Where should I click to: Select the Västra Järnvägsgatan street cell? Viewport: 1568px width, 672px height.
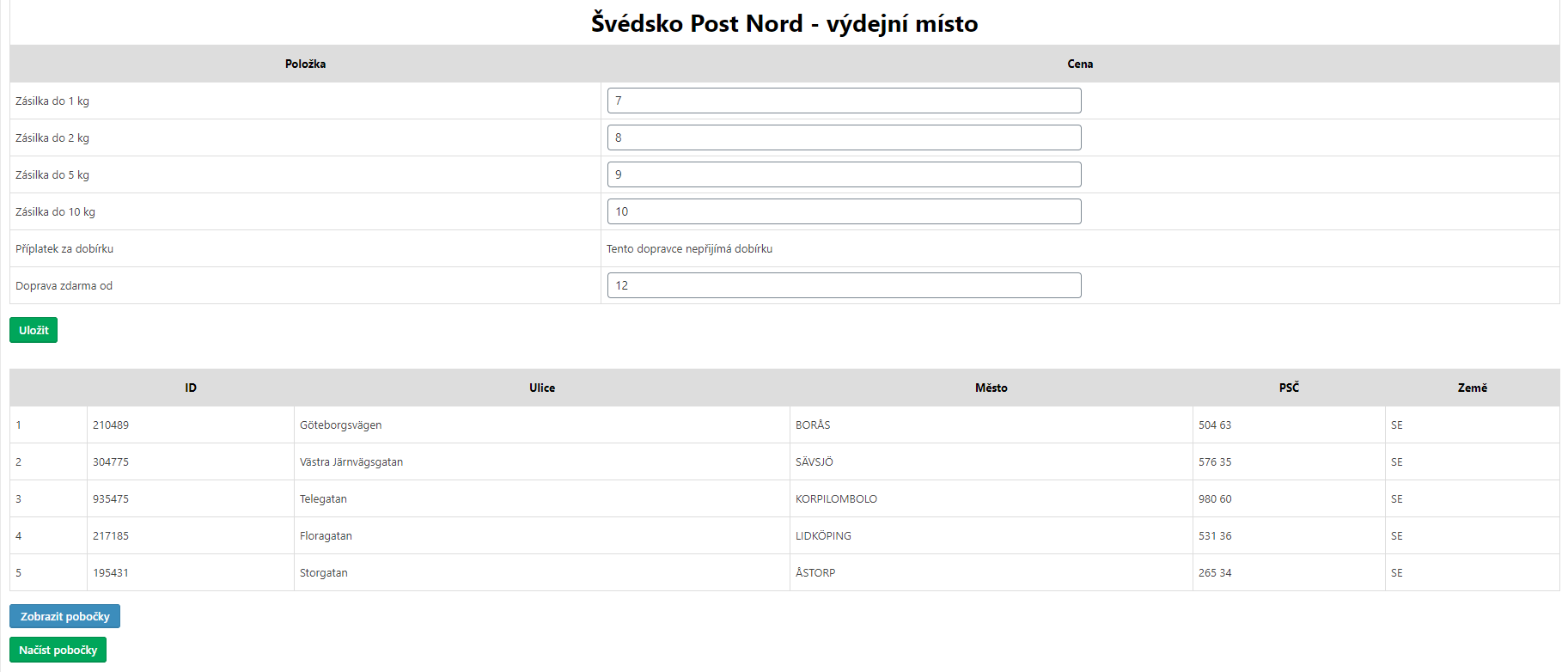point(351,461)
